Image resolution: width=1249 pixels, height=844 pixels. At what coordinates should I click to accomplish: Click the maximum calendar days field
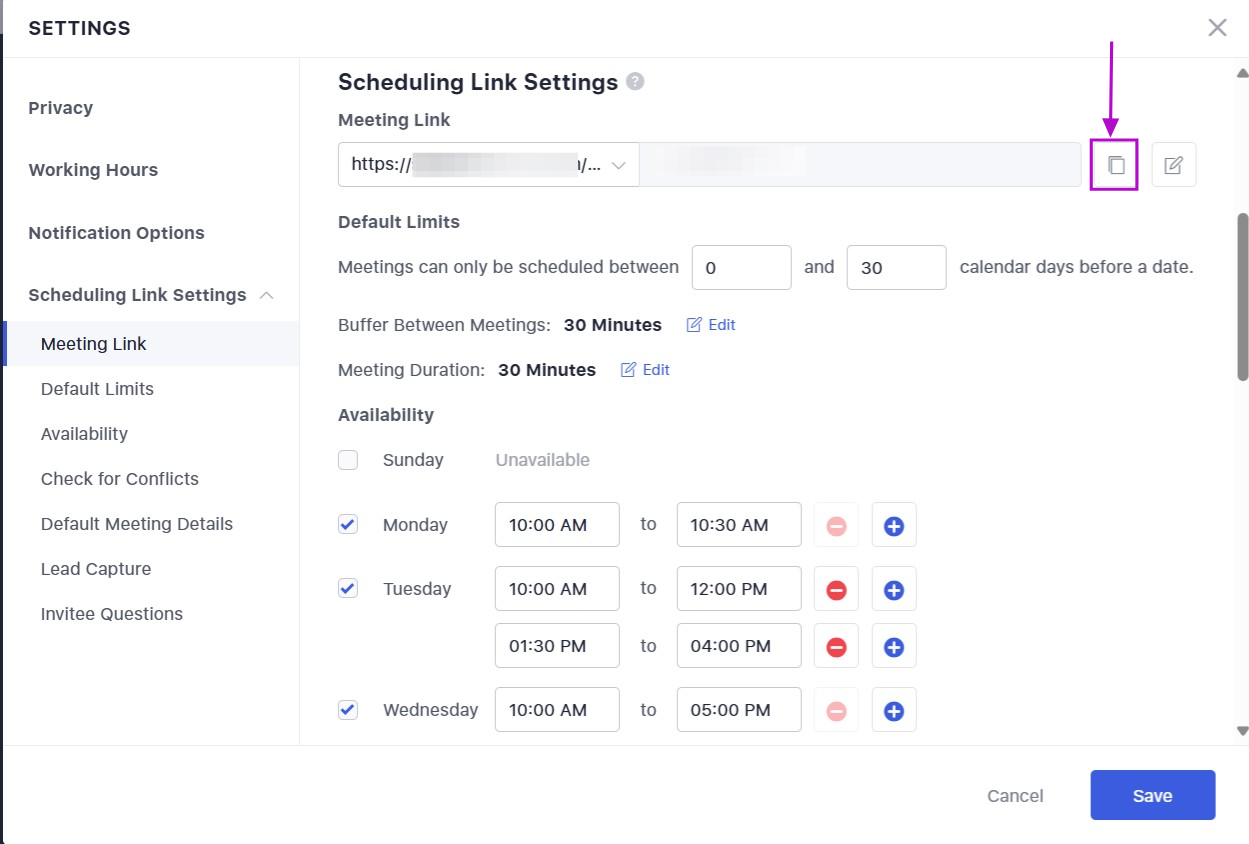(896, 268)
